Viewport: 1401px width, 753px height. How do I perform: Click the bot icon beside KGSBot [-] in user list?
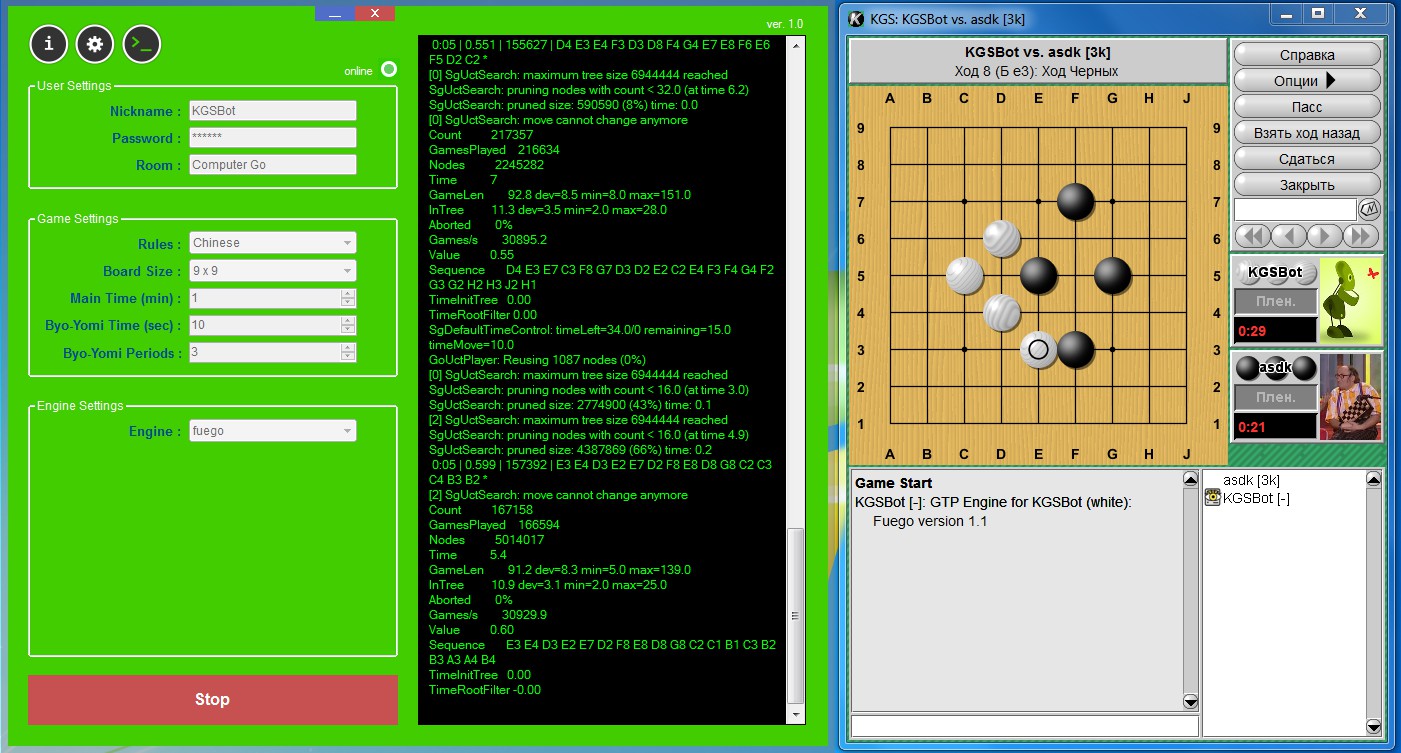(x=1212, y=498)
